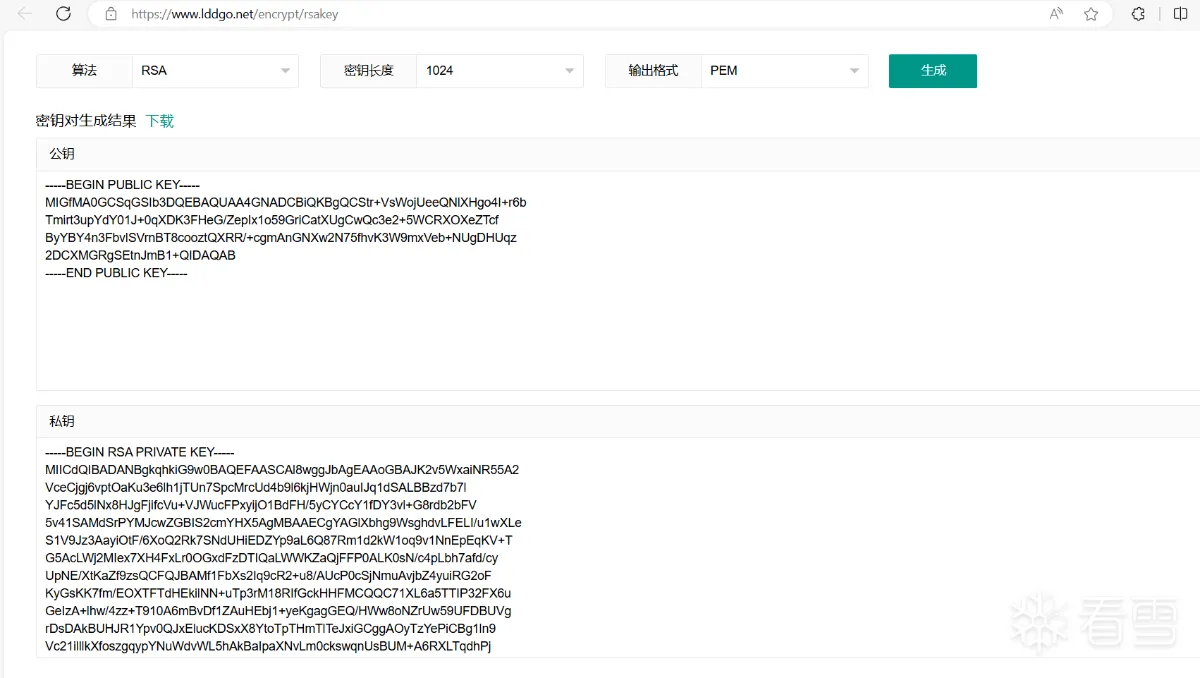Open browser extensions puzzle icon
1200x678 pixels.
pyautogui.click(x=1138, y=14)
